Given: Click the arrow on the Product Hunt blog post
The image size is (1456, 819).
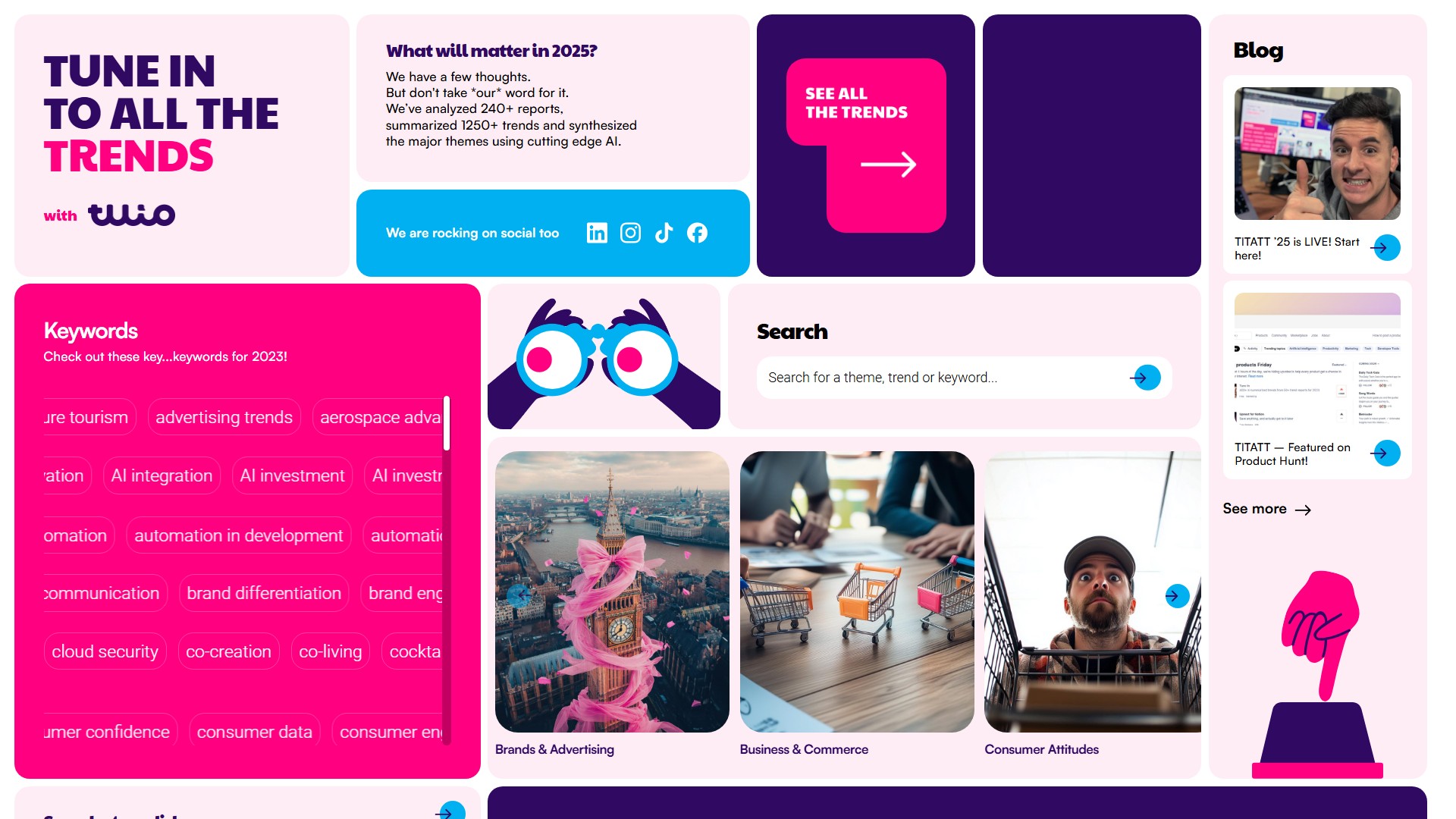Looking at the screenshot, I should (x=1386, y=453).
